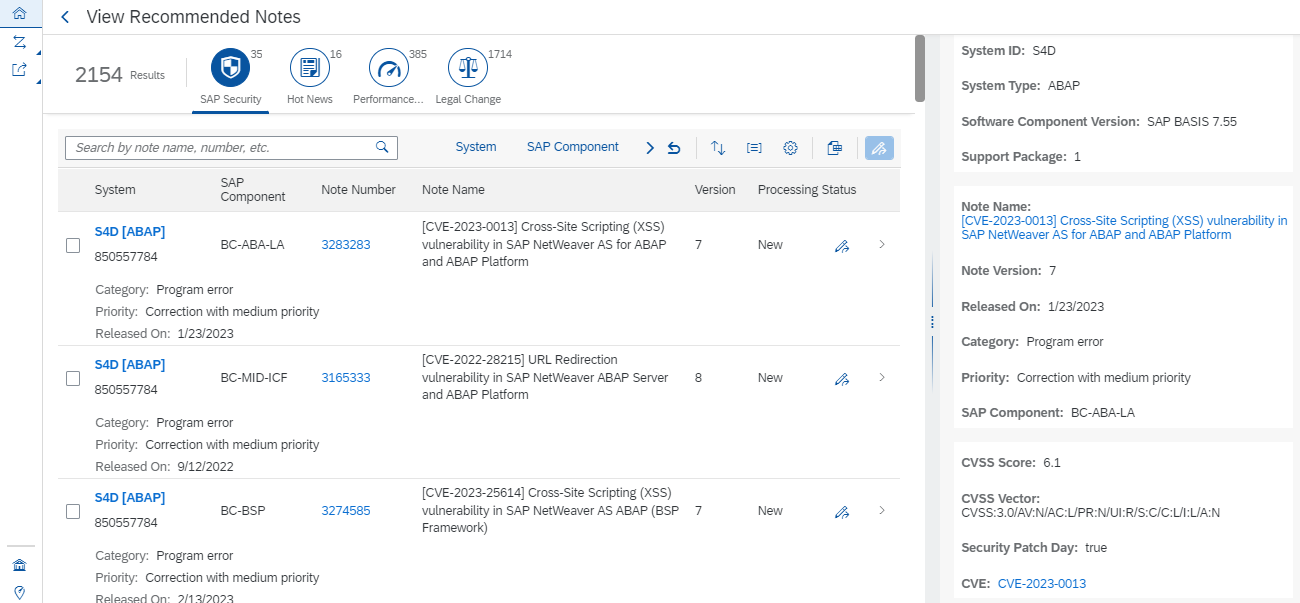Open note number 3165333 link

click(345, 378)
